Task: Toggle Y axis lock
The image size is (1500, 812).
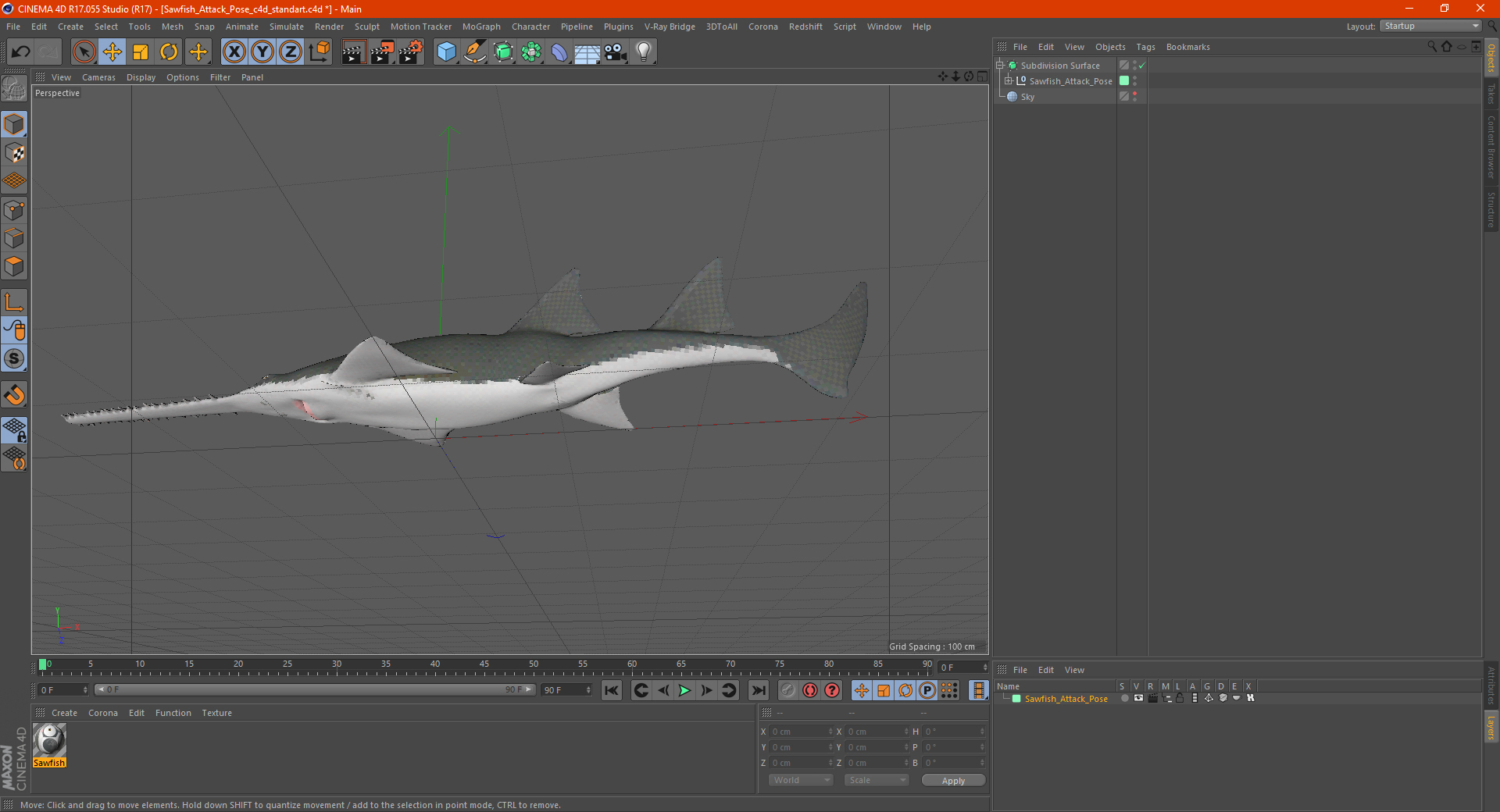Action: point(262,52)
